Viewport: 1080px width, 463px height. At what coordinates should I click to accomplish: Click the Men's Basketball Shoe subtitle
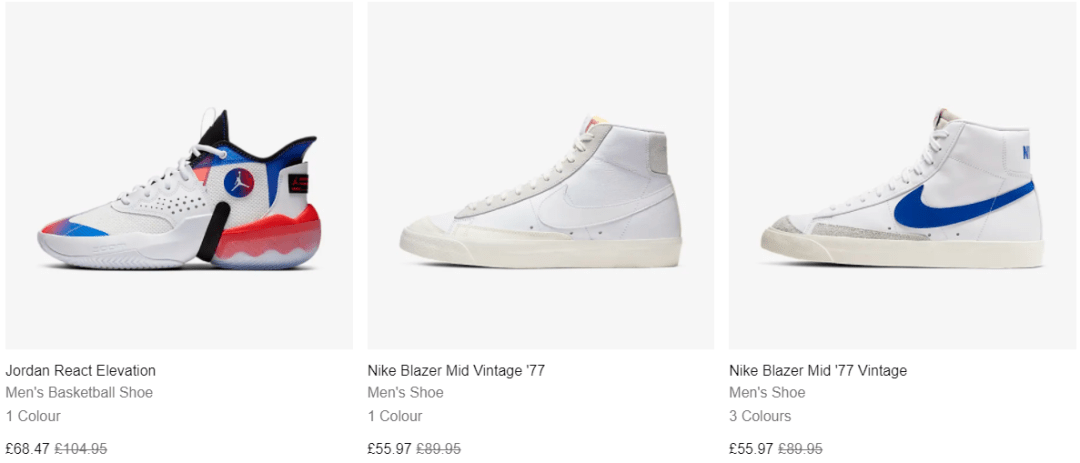pyautogui.click(x=79, y=393)
